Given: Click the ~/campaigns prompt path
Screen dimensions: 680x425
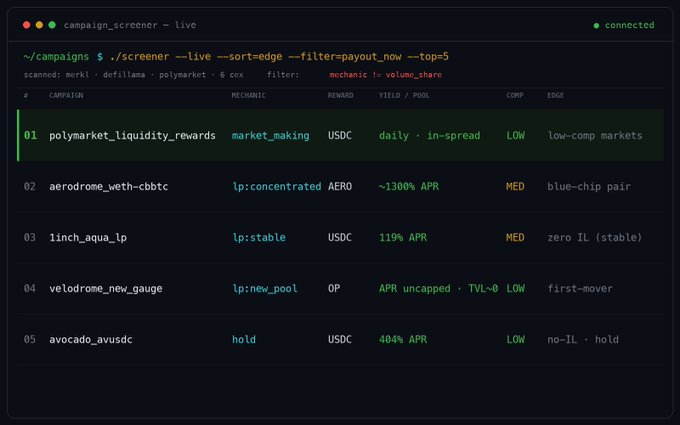Looking at the screenshot, I should coord(56,56).
